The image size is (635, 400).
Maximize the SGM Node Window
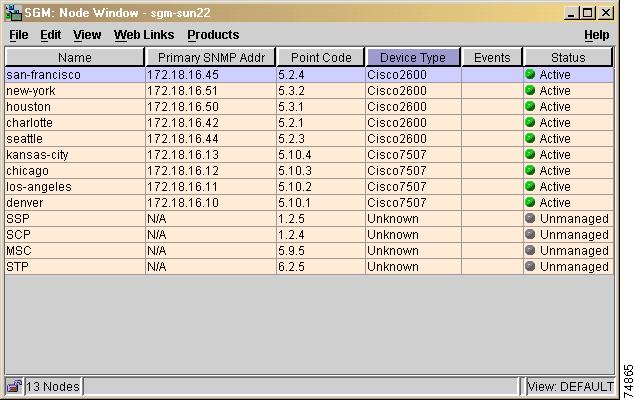click(587, 13)
